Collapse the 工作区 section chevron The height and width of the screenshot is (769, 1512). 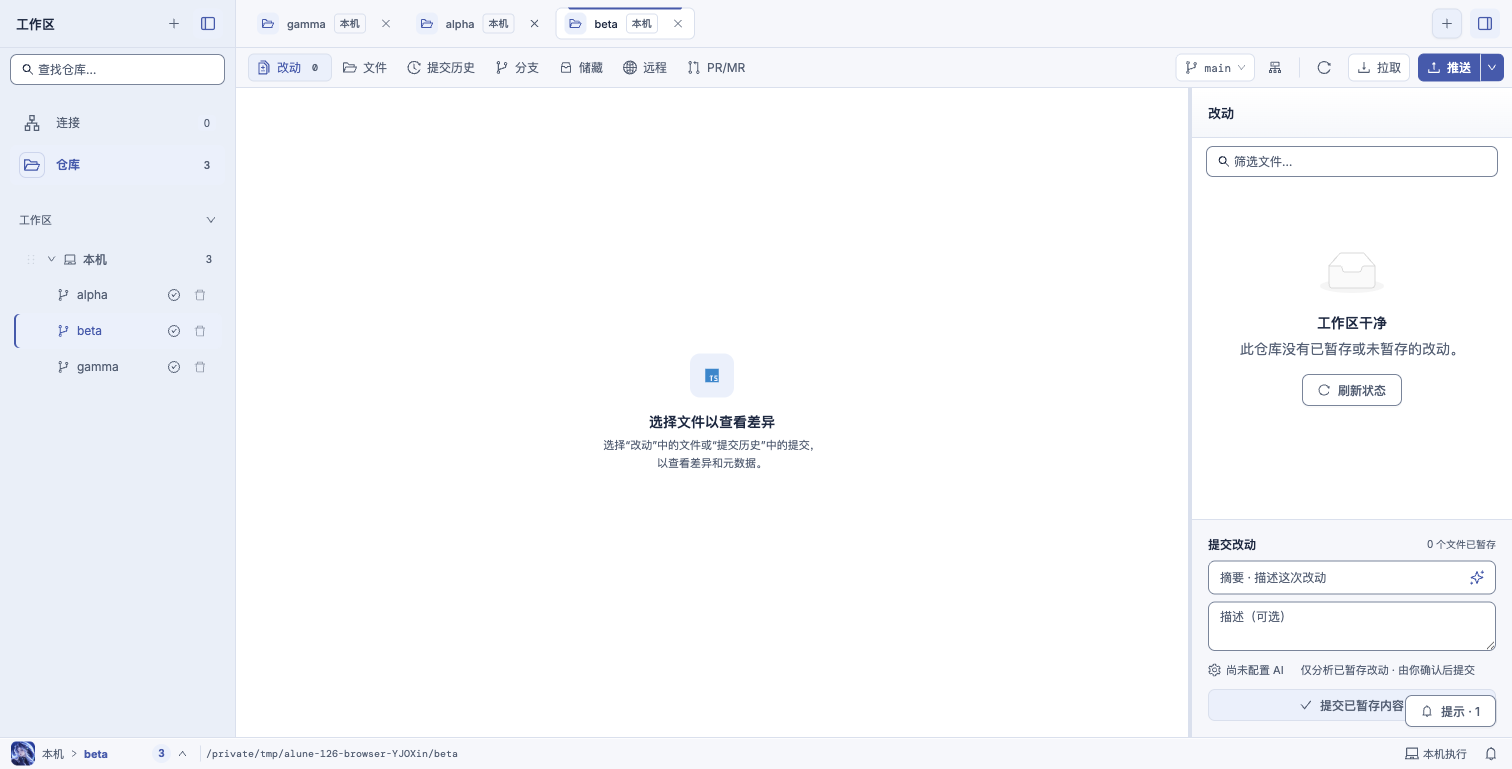click(x=211, y=220)
